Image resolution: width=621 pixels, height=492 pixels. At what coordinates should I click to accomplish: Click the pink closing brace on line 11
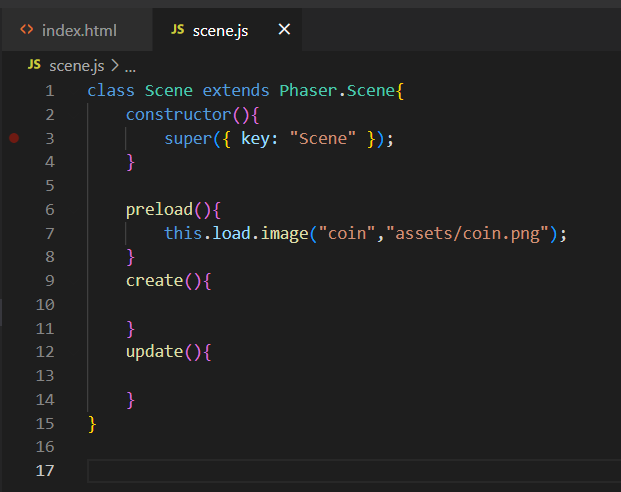click(x=131, y=329)
